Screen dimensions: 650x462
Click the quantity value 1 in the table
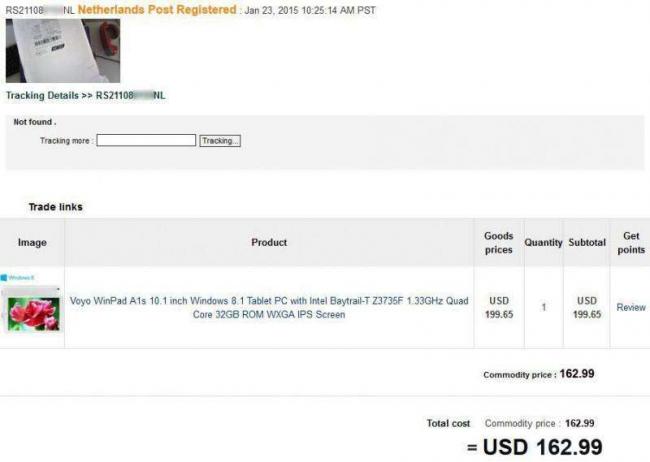click(543, 307)
